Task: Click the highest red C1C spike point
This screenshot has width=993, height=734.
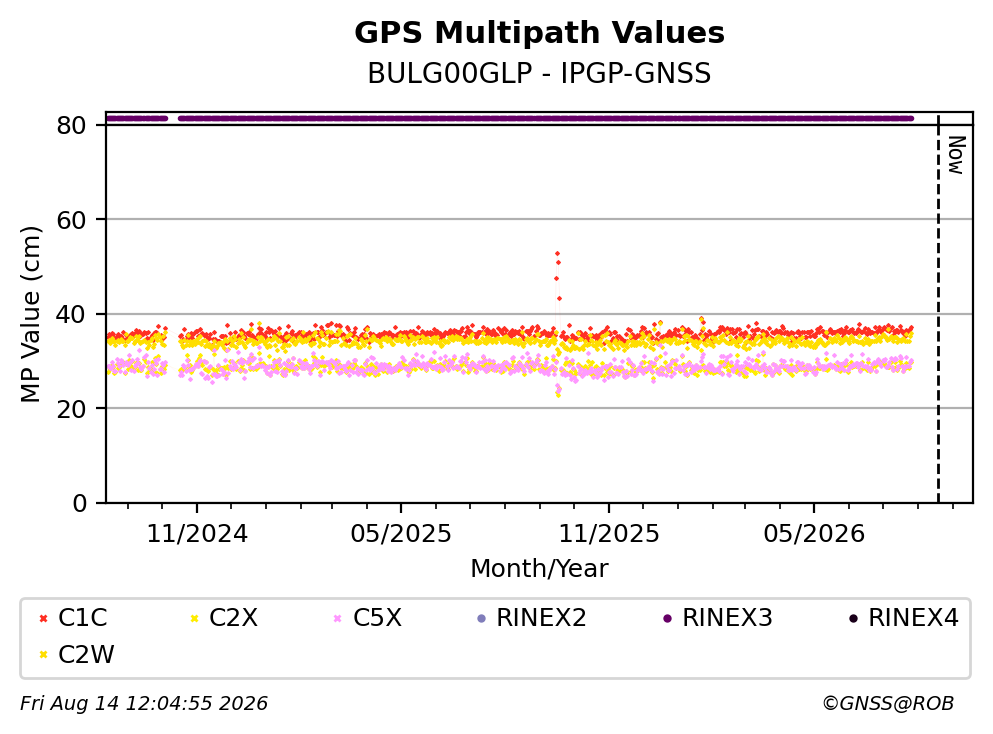Action: pos(557,253)
